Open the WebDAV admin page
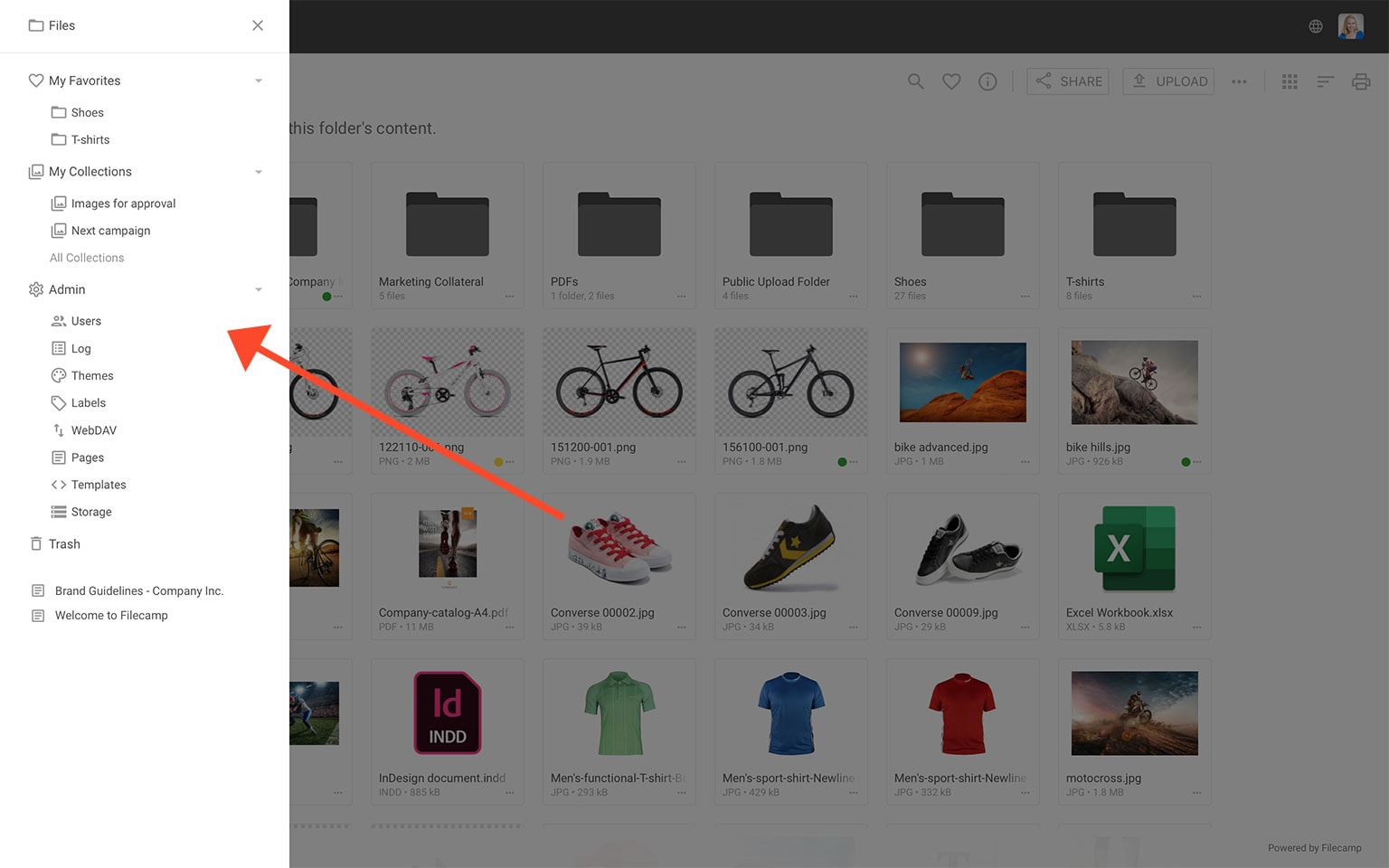The image size is (1389, 868). click(94, 430)
